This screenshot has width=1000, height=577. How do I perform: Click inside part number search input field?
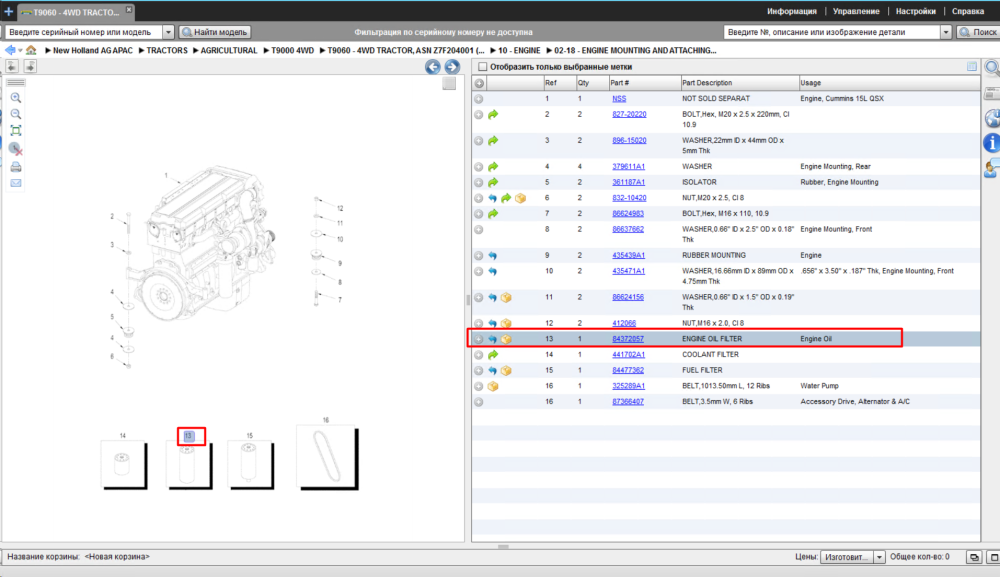click(832, 32)
